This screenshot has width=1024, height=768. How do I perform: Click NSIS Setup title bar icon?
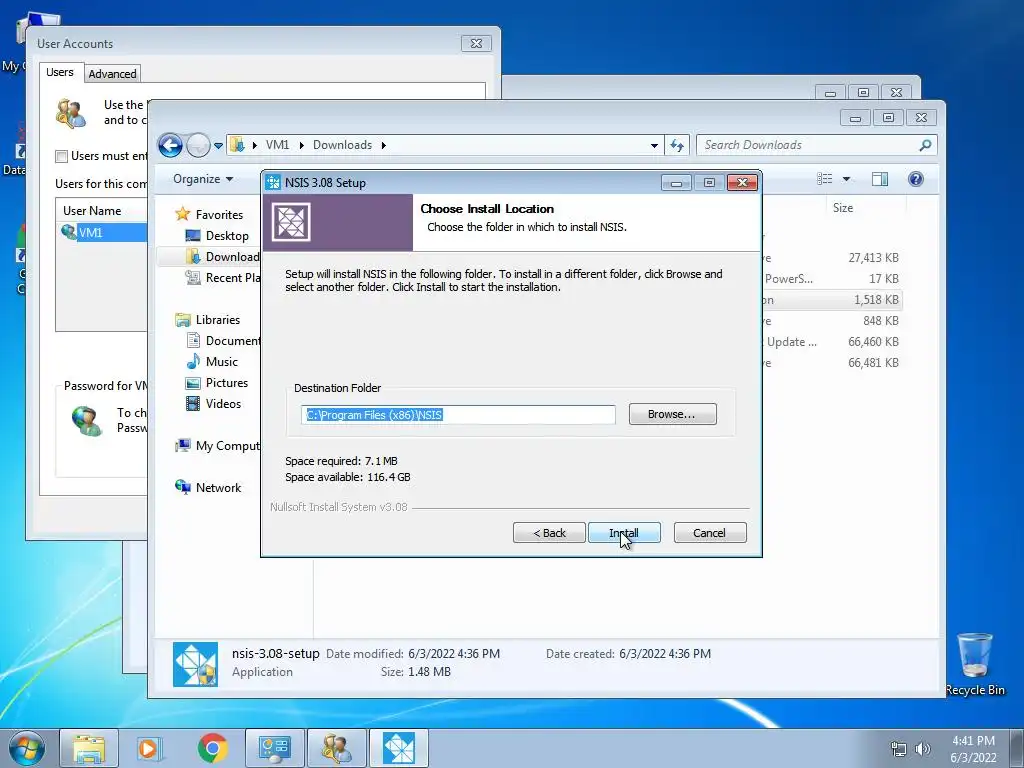273,183
